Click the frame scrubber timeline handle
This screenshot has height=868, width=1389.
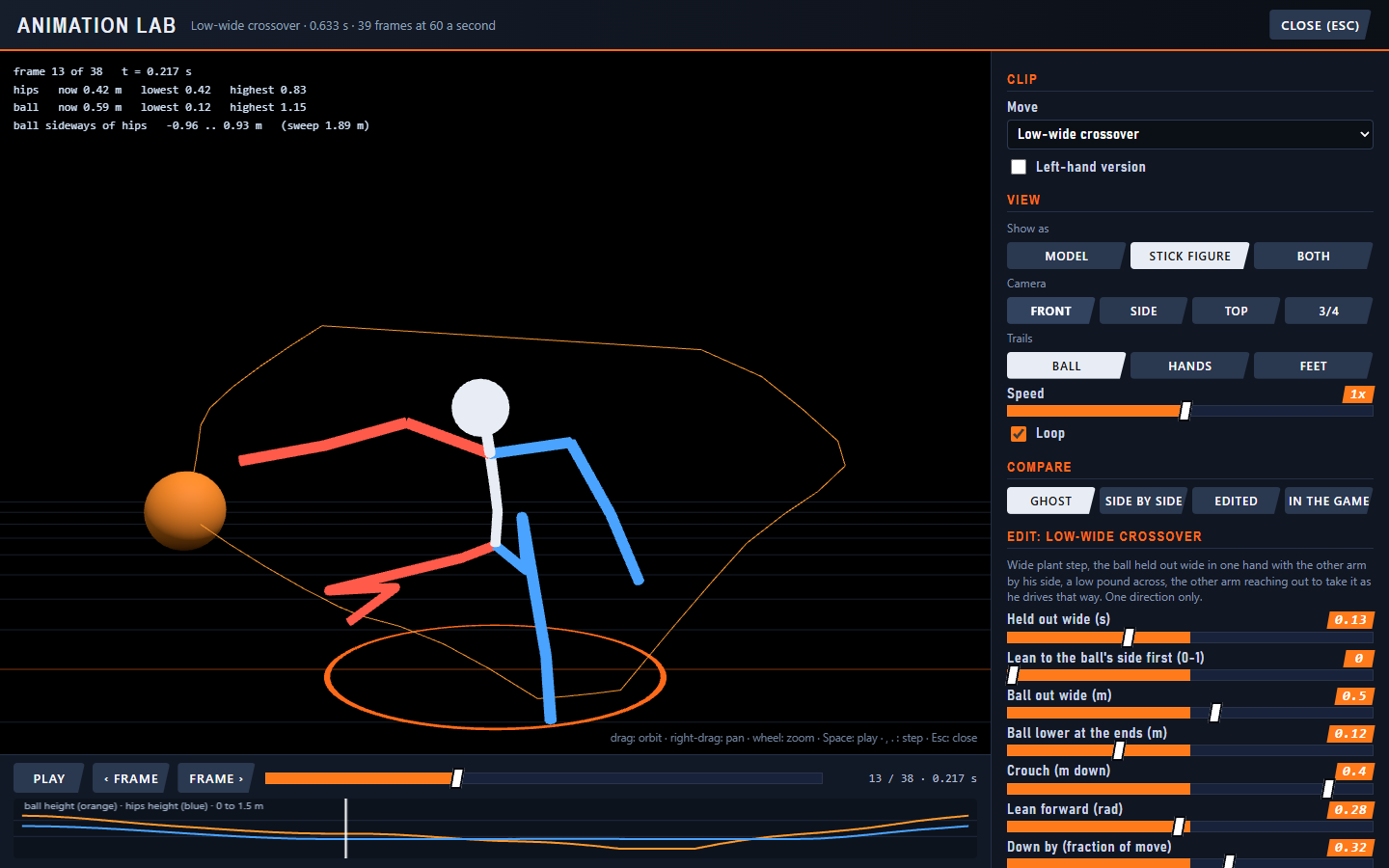point(457,778)
